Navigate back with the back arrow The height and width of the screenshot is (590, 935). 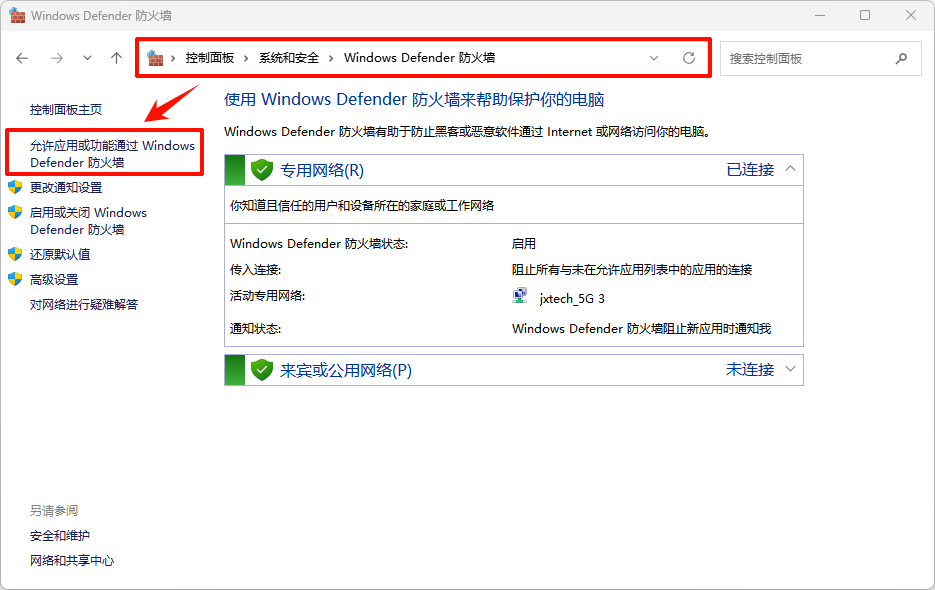[x=22, y=58]
